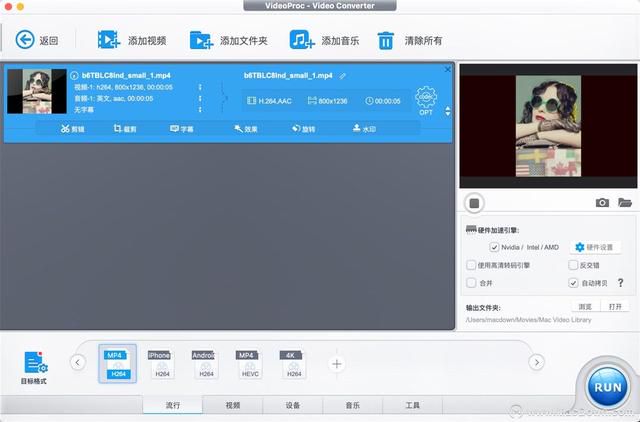Viewport: 640px width, 422px height.
Task: Click the 浏览 browse button
Action: (585, 307)
